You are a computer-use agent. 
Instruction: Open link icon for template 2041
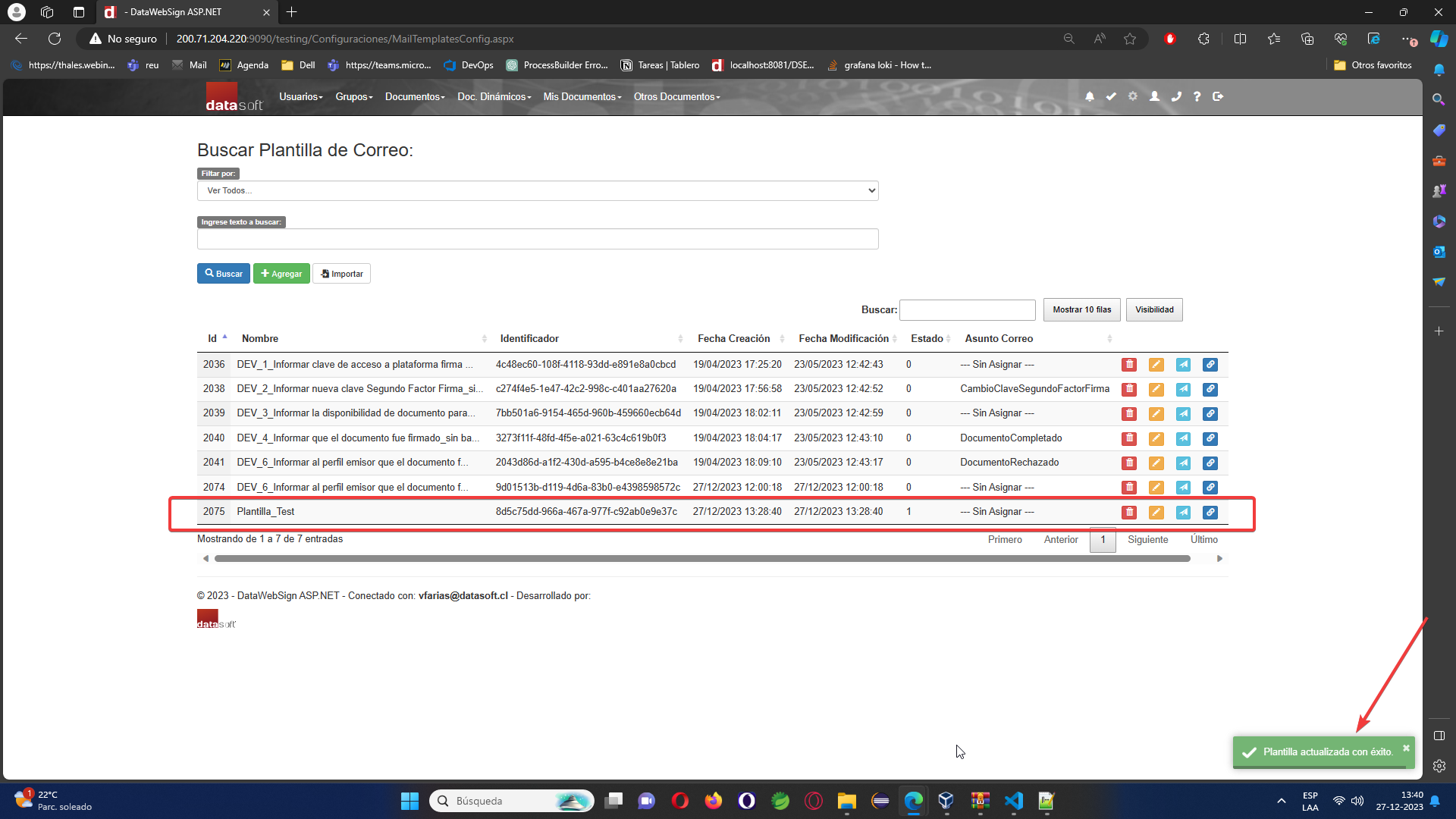[x=1210, y=463]
